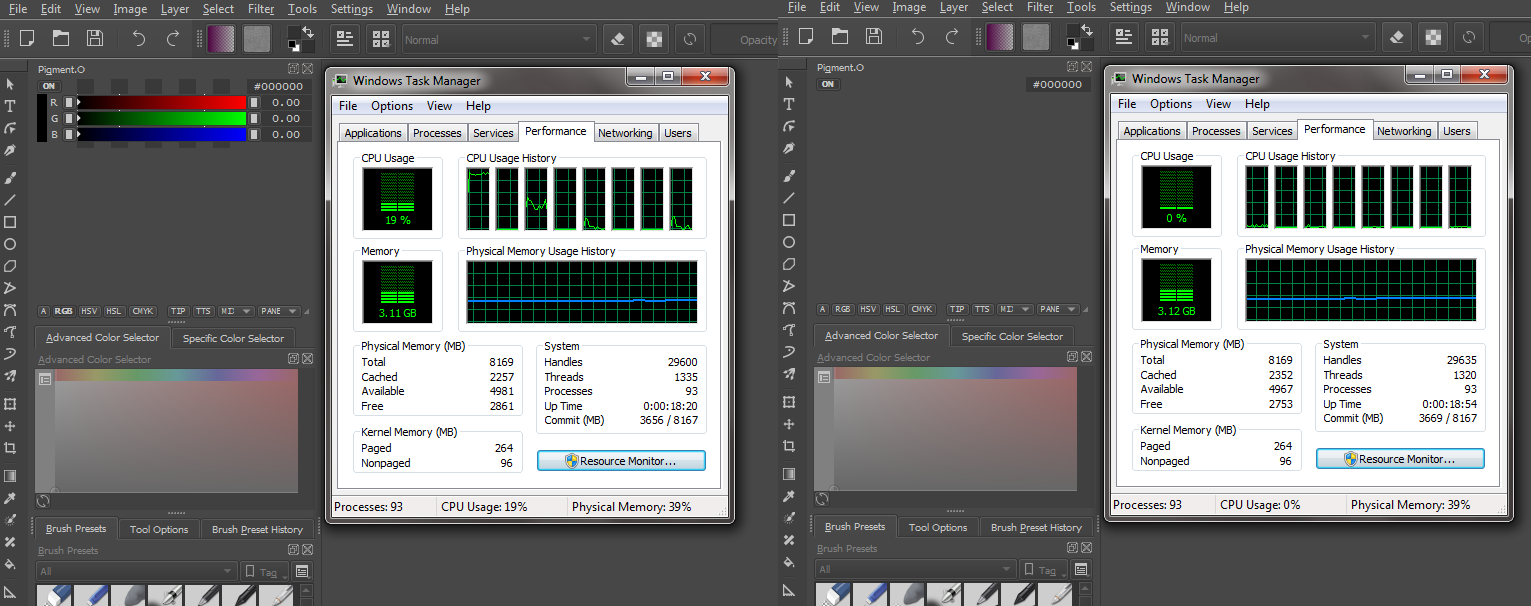Select the Polygon tool in left Krita toolbox
Viewport: 1531px width, 606px height.
click(10, 266)
